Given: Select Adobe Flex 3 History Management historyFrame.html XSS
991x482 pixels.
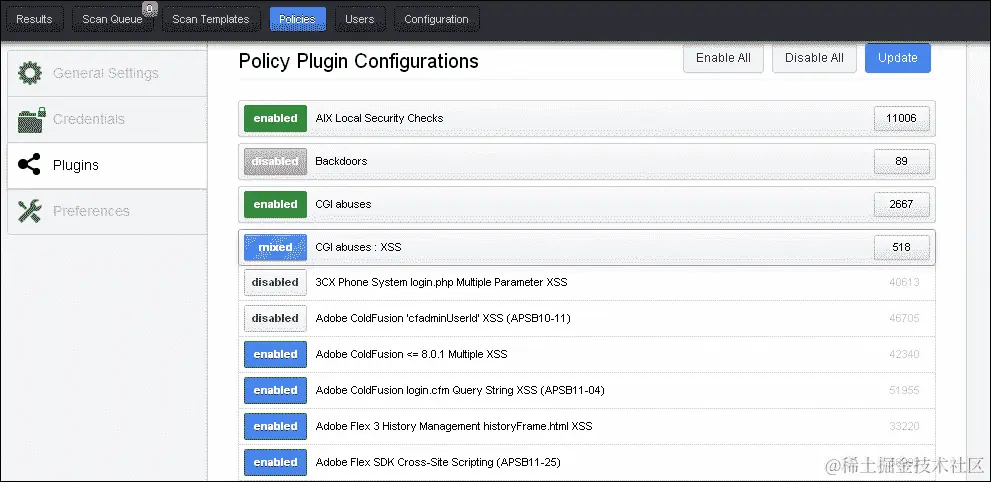Looking at the screenshot, I should click(454, 426).
